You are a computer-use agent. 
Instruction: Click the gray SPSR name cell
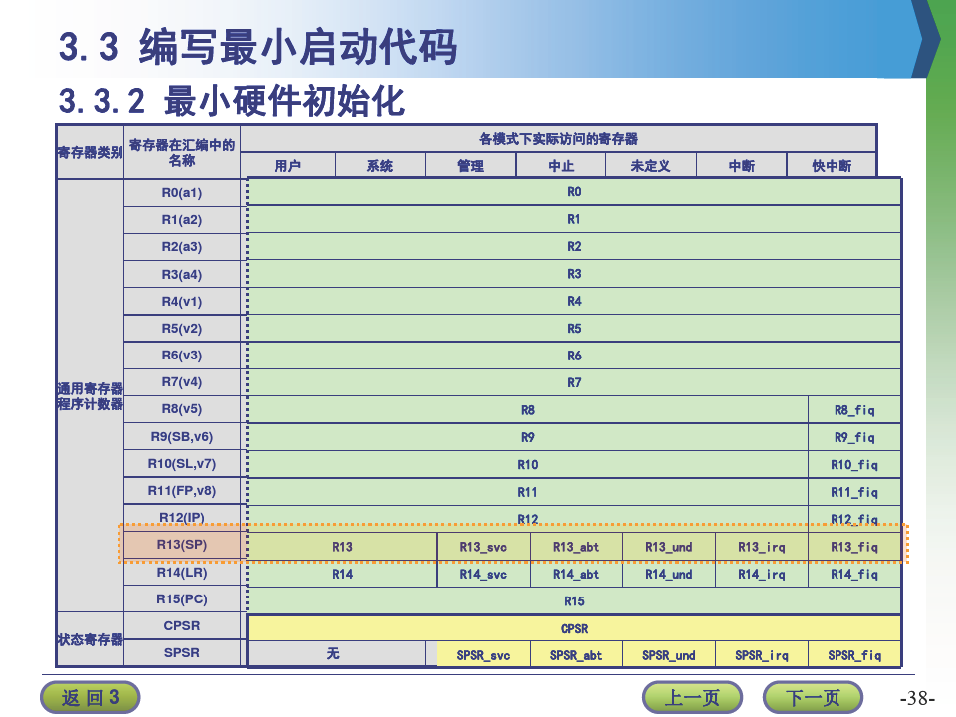point(182,652)
